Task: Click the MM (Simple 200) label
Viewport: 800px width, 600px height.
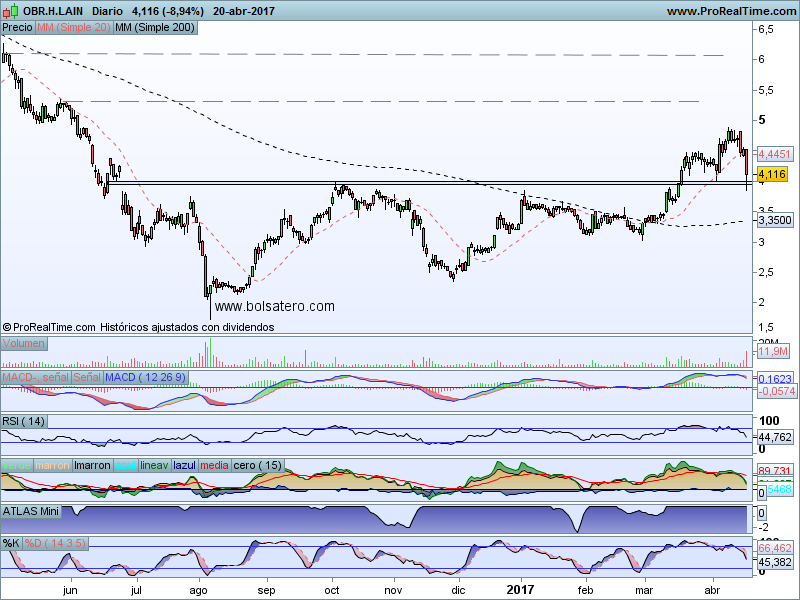Action: coord(154,28)
